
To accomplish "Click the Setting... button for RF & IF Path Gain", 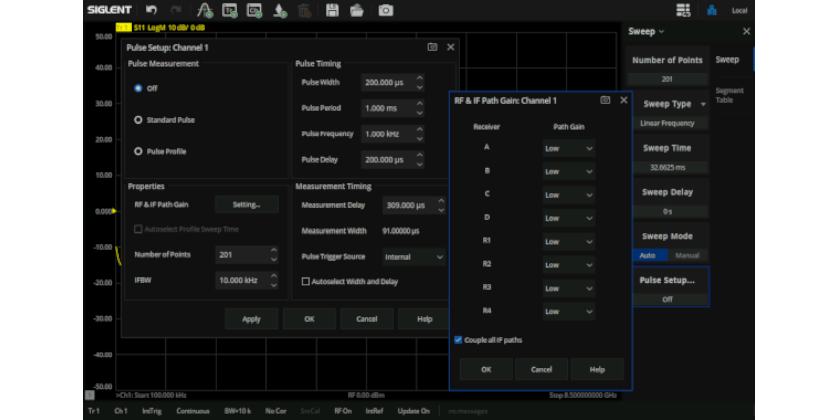I will point(247,204).
